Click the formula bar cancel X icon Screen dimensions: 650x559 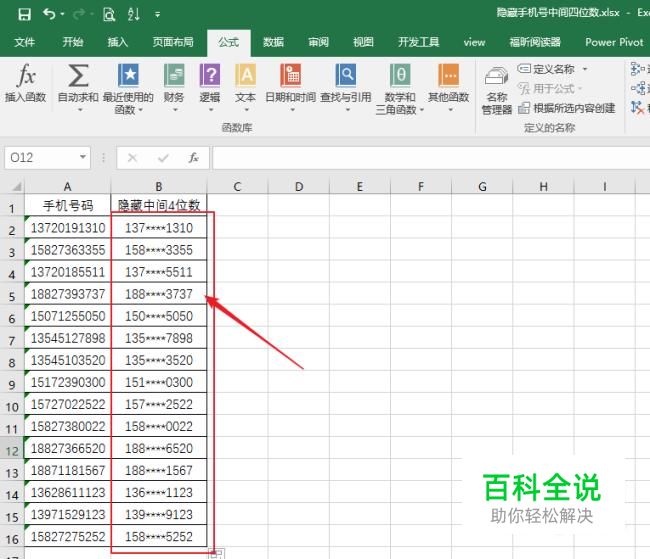(x=132, y=158)
